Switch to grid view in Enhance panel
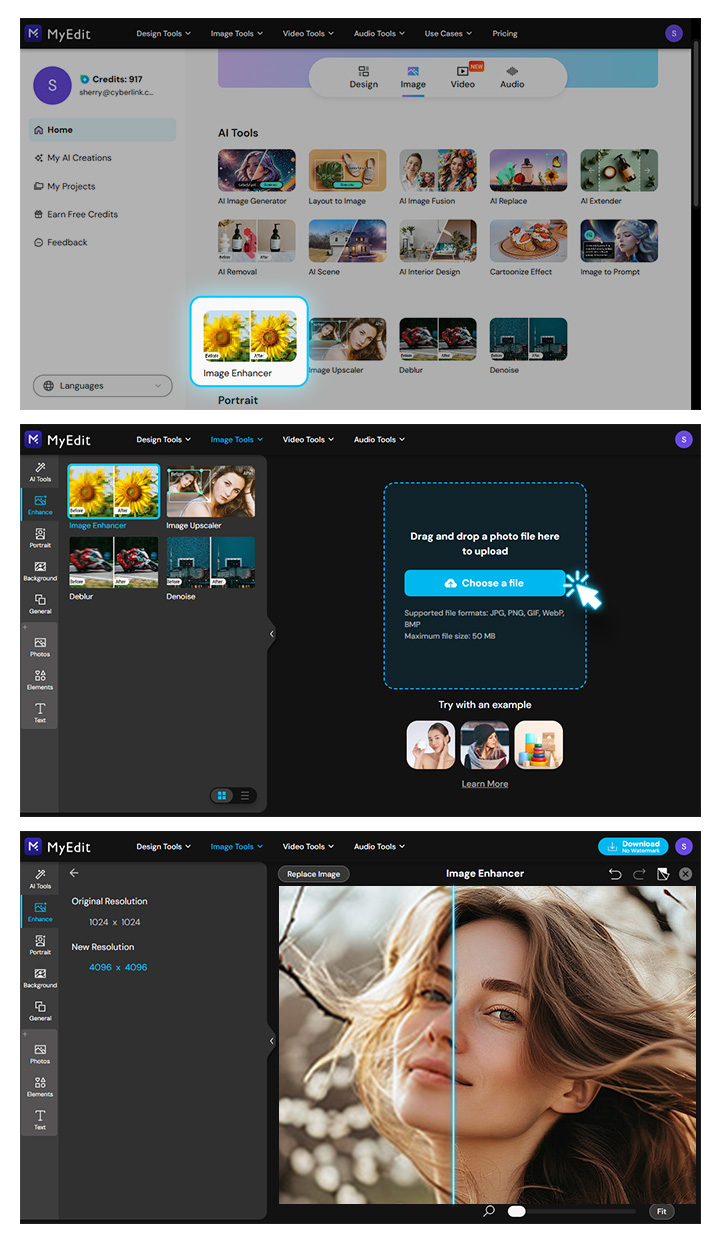720x1244 pixels. [x=222, y=796]
